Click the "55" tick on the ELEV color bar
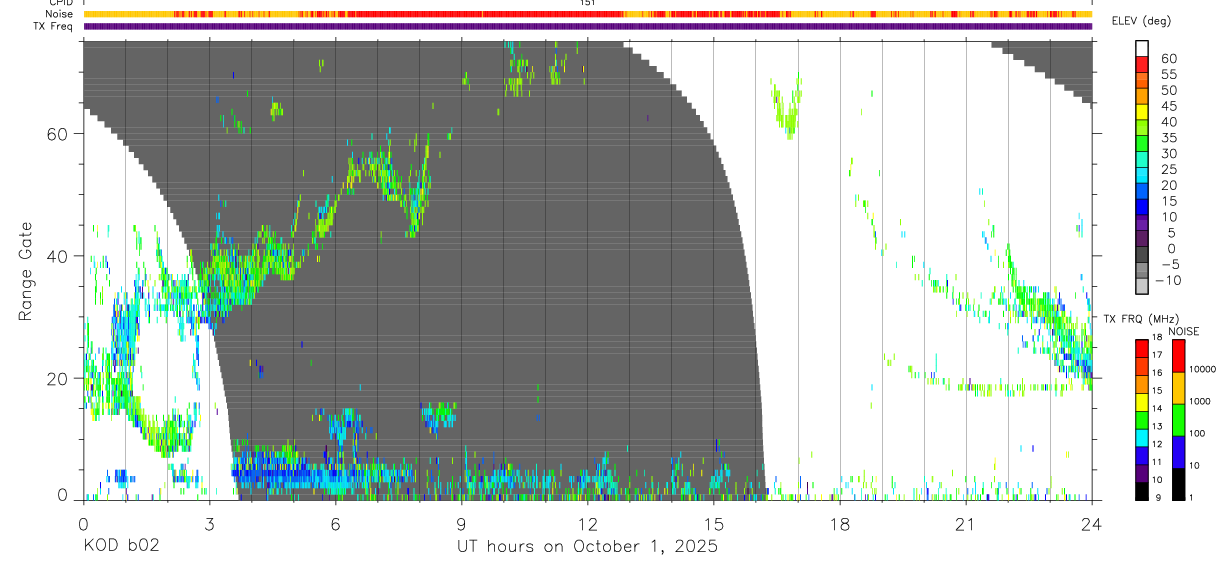This screenshot has width=1228, height=567. click(1167, 74)
